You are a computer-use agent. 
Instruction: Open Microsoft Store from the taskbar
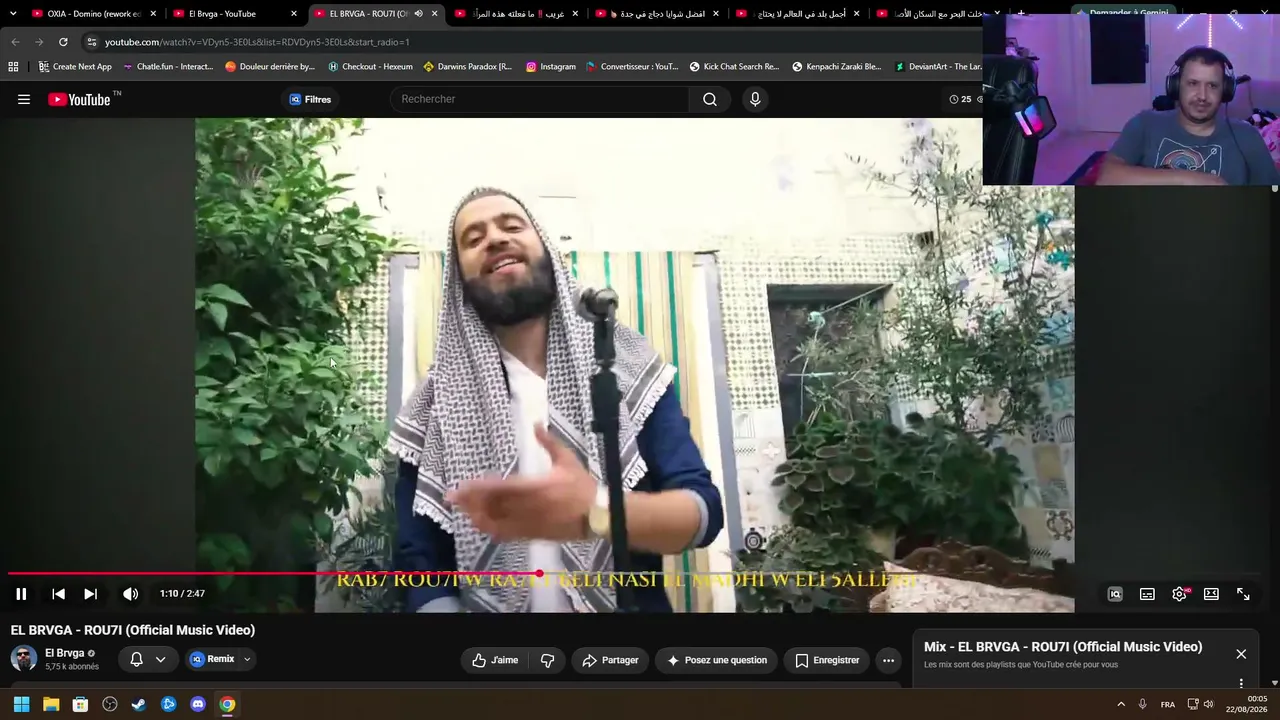click(x=80, y=704)
